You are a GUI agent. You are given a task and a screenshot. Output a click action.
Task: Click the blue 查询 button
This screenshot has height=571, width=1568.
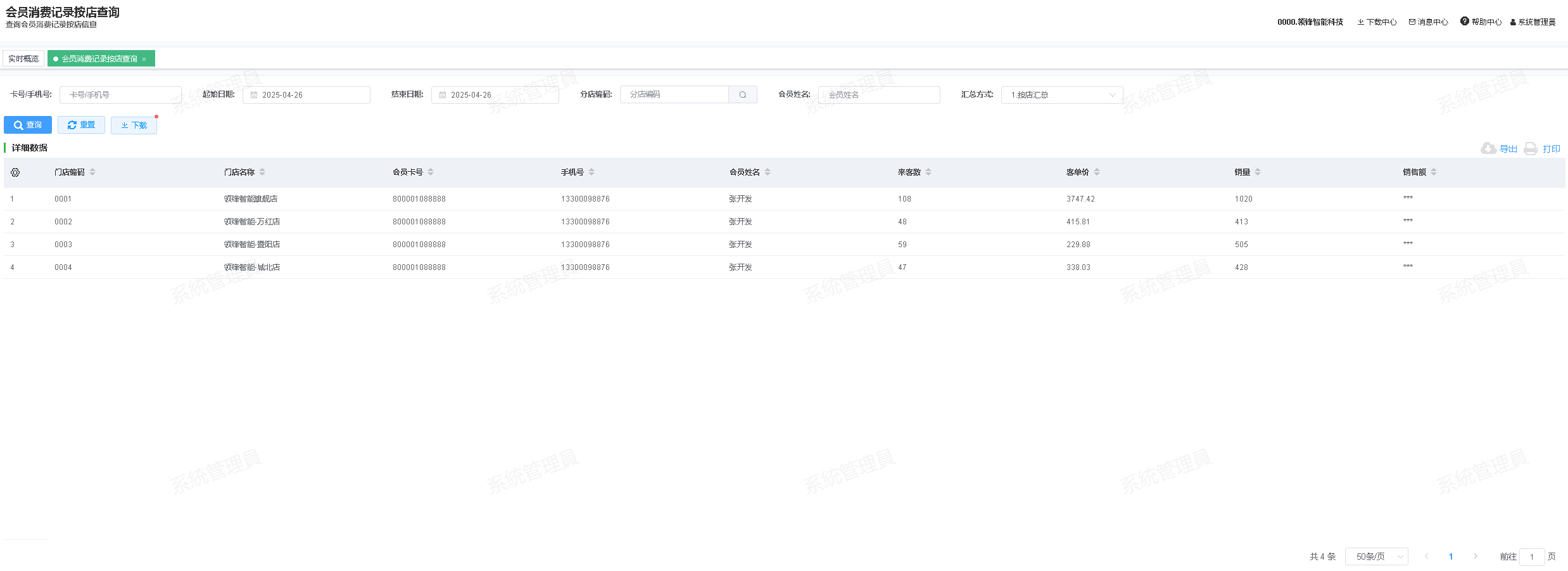pyautogui.click(x=28, y=125)
